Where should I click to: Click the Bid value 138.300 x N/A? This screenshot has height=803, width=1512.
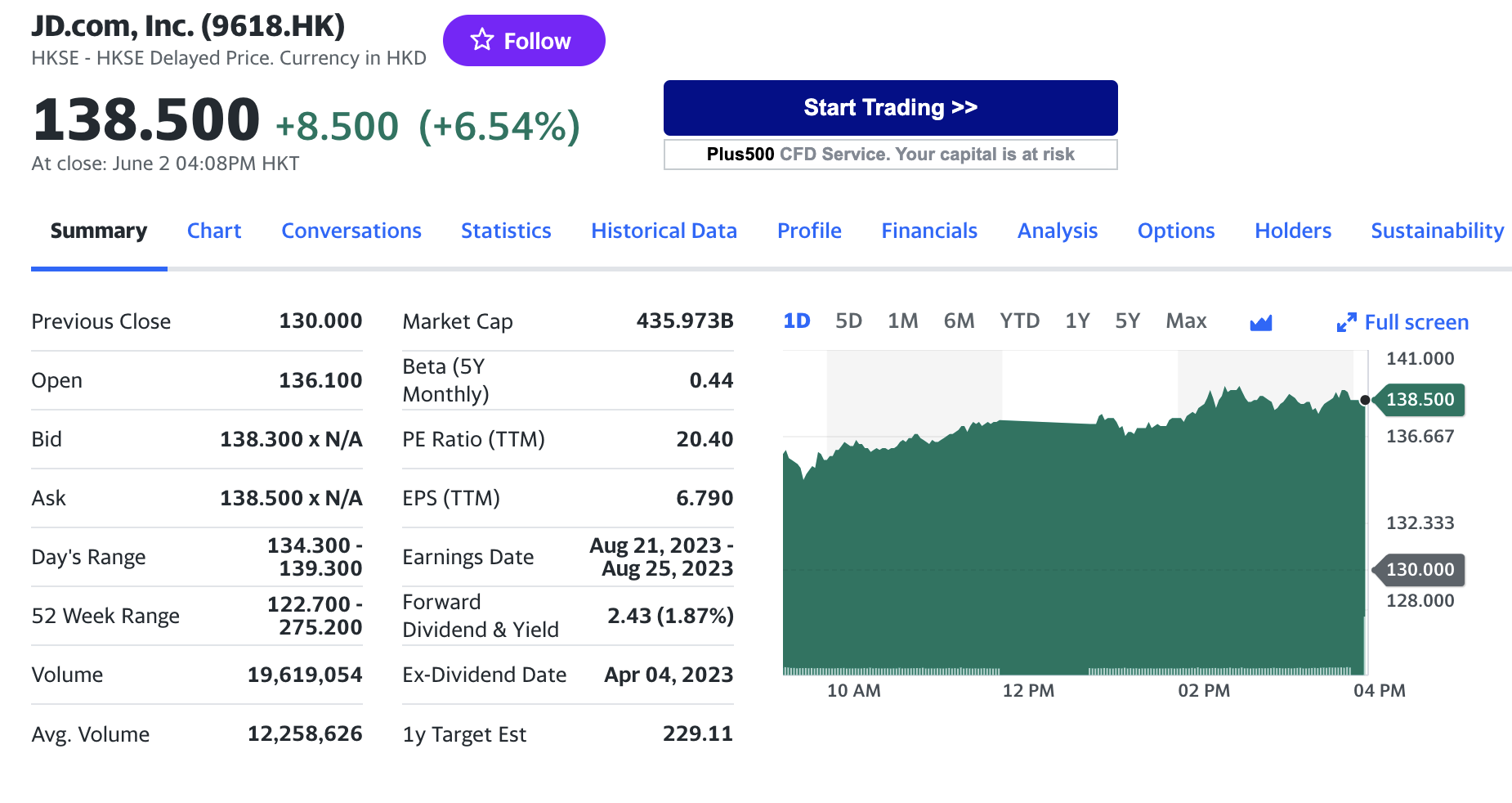click(291, 439)
